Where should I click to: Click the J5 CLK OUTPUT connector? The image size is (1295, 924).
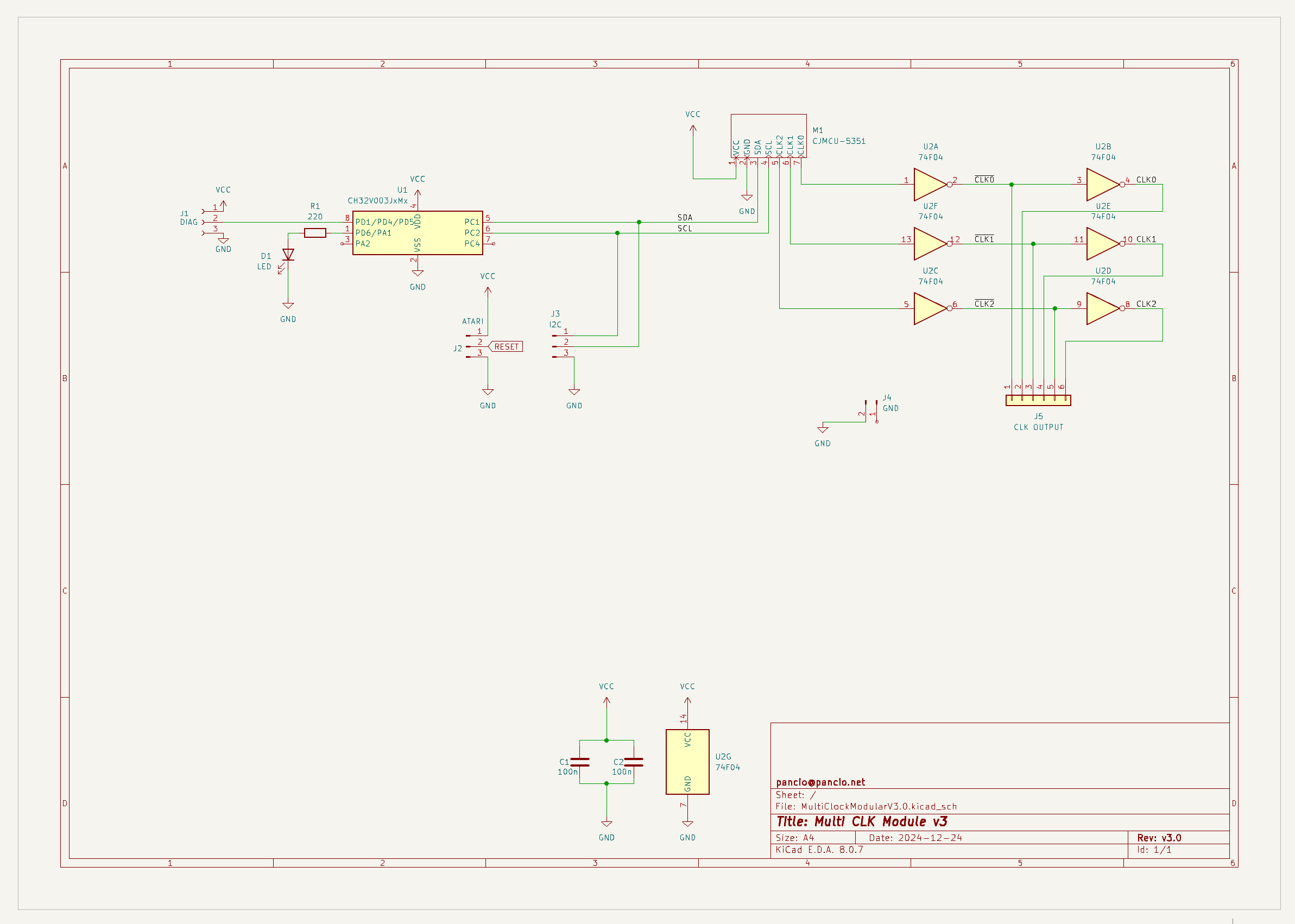pyautogui.click(x=1038, y=401)
